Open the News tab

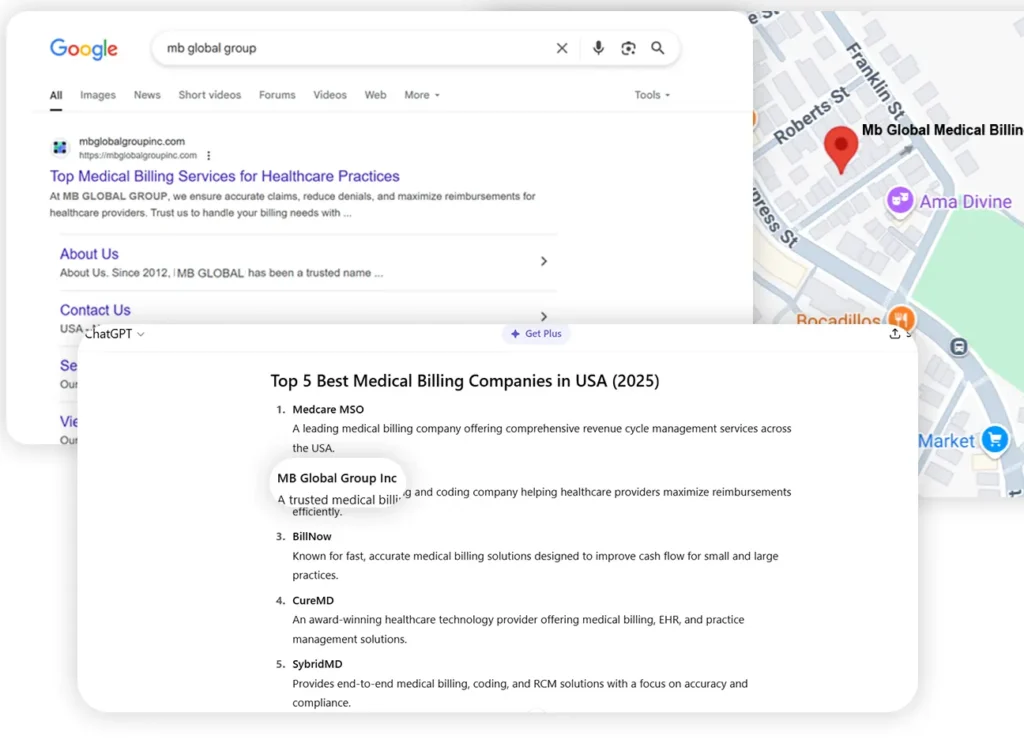[147, 95]
